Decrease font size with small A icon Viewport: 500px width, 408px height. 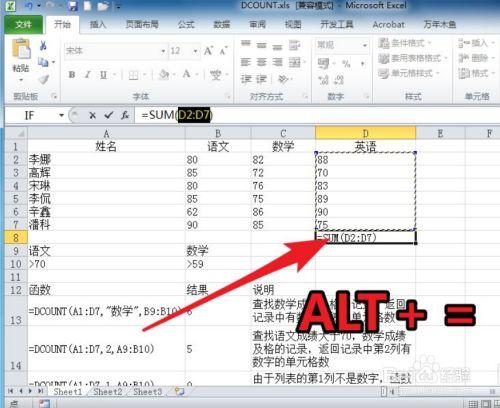tap(223, 51)
